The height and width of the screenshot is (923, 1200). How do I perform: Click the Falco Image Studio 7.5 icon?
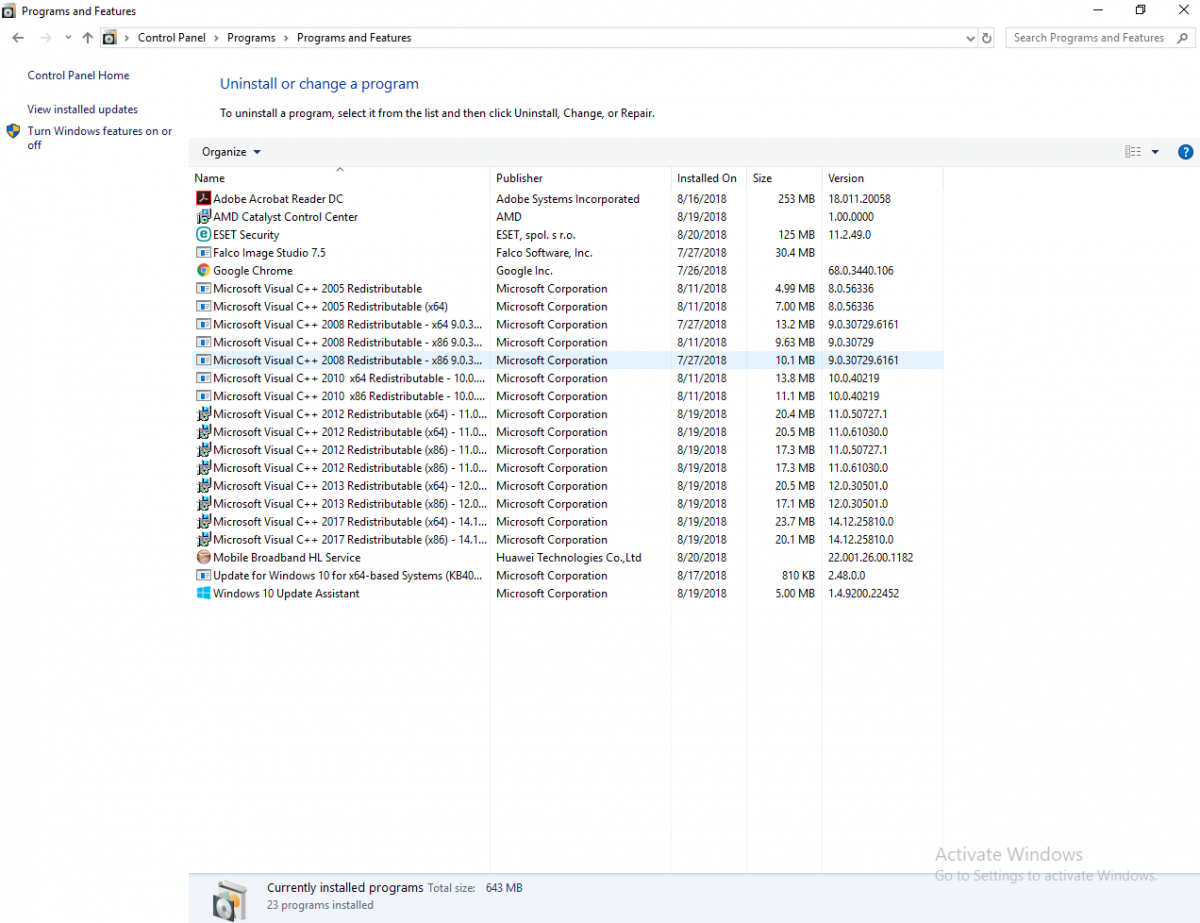click(204, 253)
